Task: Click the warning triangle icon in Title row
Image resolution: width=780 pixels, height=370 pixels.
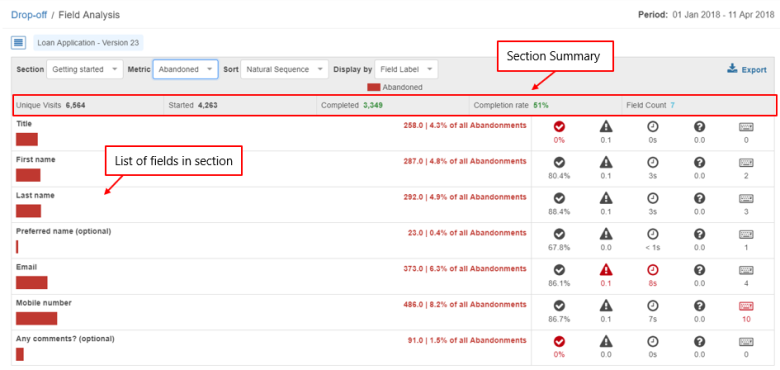Action: click(x=605, y=127)
